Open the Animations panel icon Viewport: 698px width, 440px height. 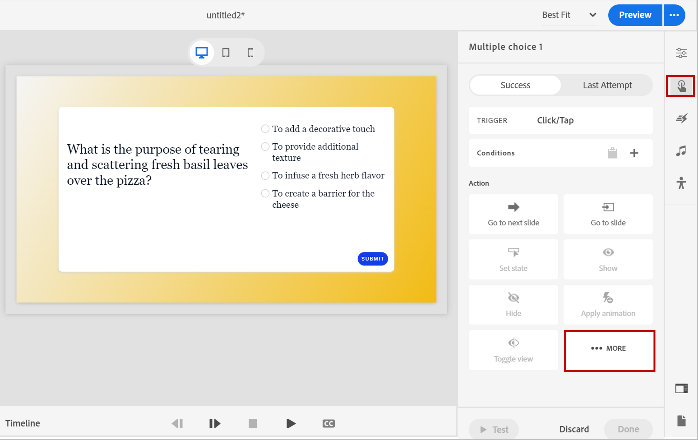coord(681,119)
